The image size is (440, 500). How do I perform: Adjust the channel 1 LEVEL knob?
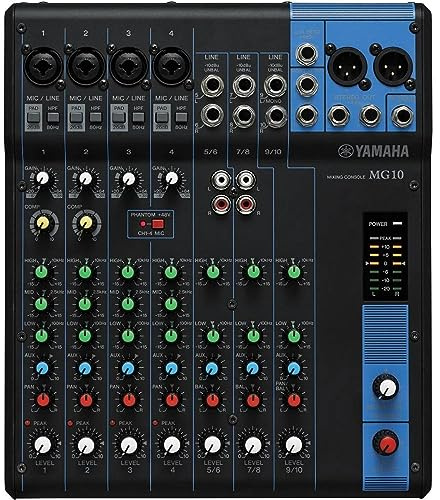[43, 445]
